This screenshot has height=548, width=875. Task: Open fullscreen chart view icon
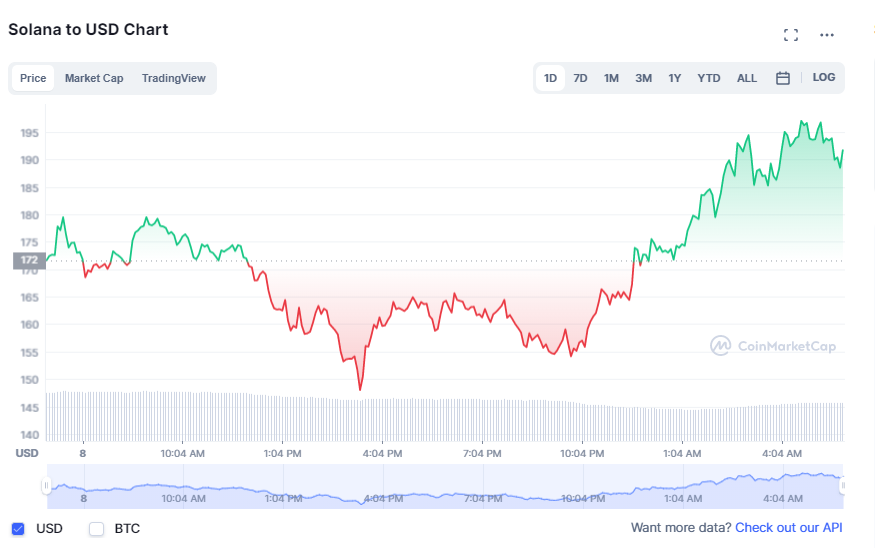tap(790, 35)
